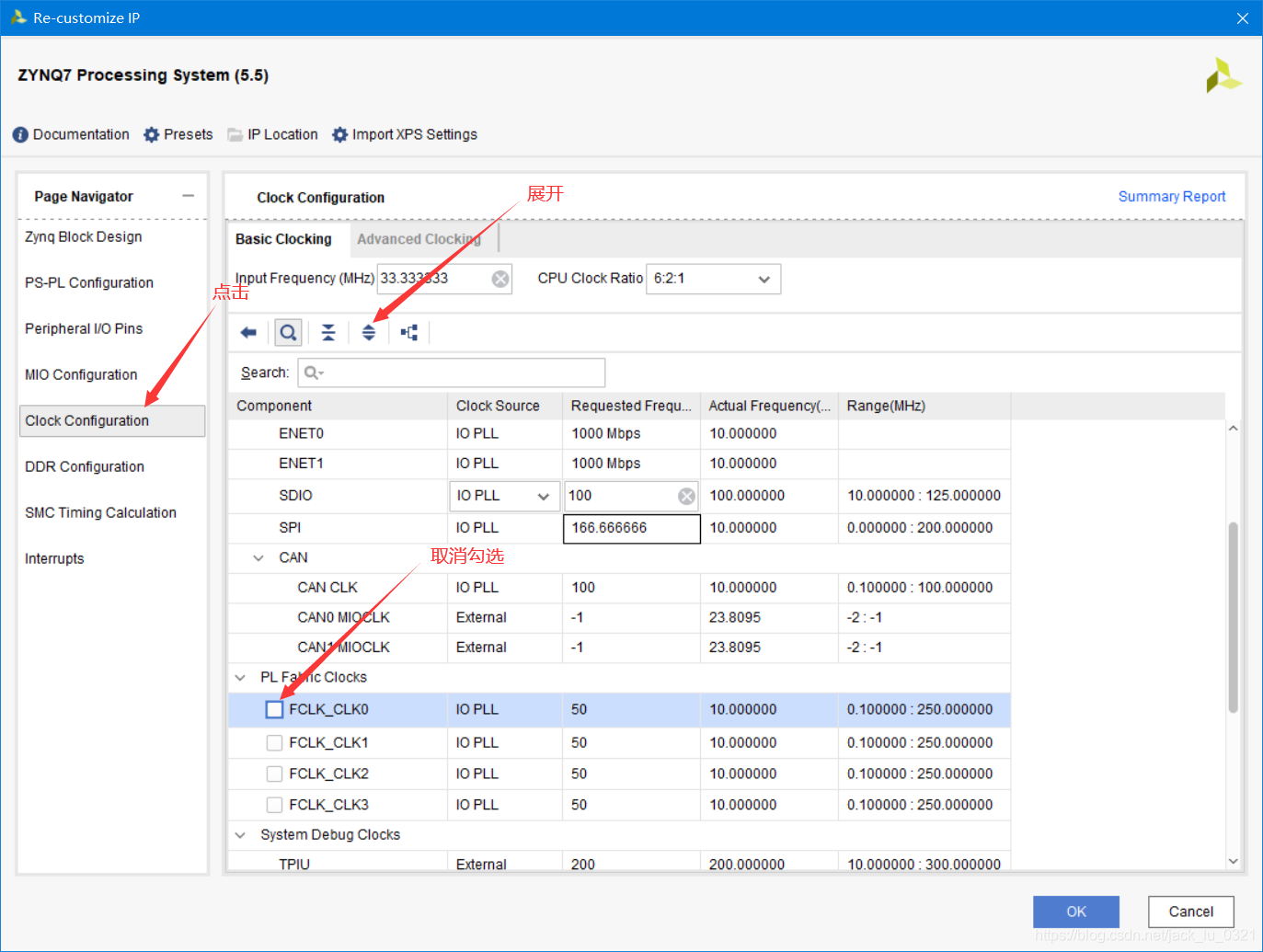Enable the FCLK_CLK1 checkbox
1263x952 pixels.
[274, 742]
